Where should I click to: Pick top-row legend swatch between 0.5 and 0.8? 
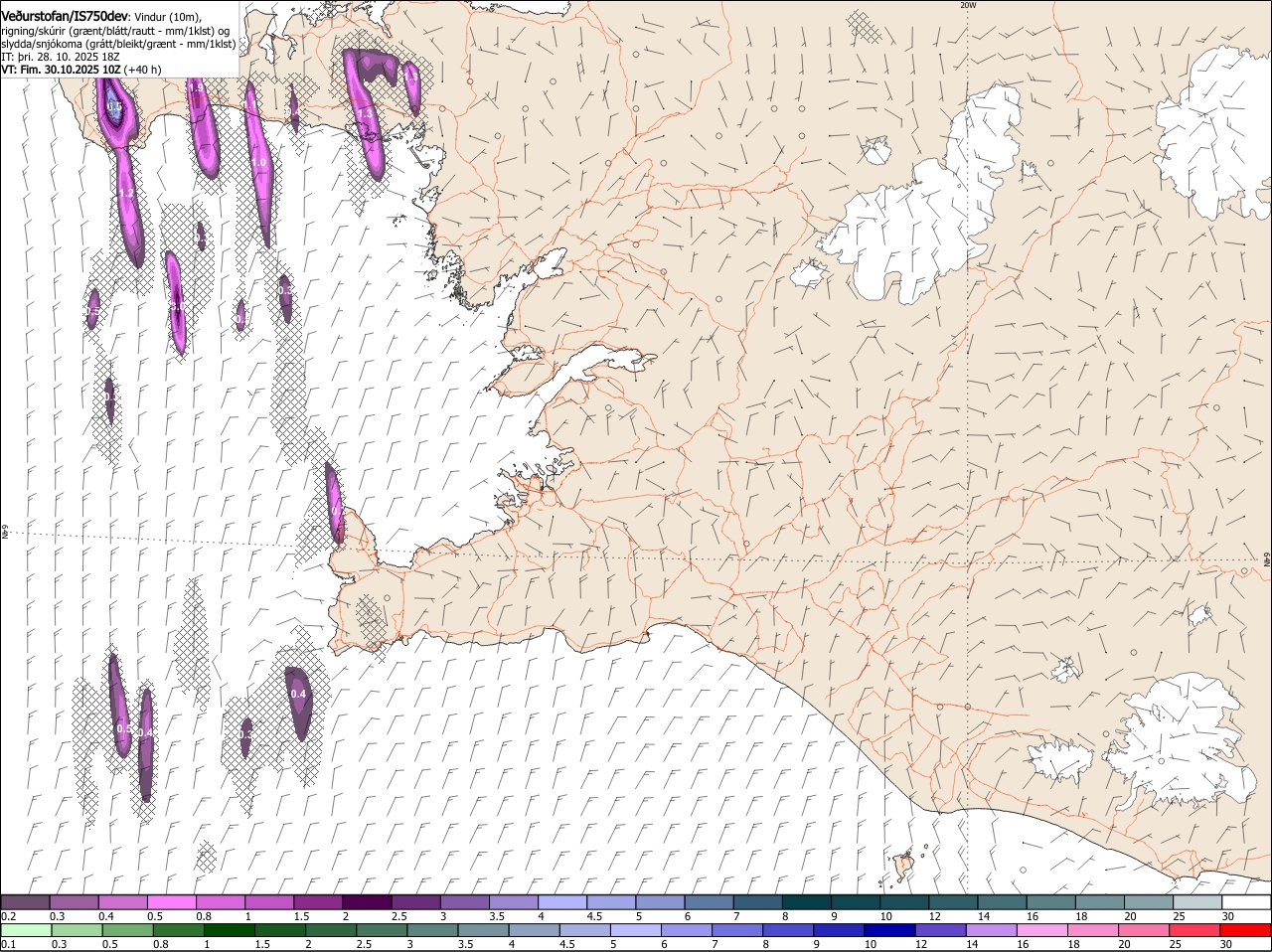(172, 901)
